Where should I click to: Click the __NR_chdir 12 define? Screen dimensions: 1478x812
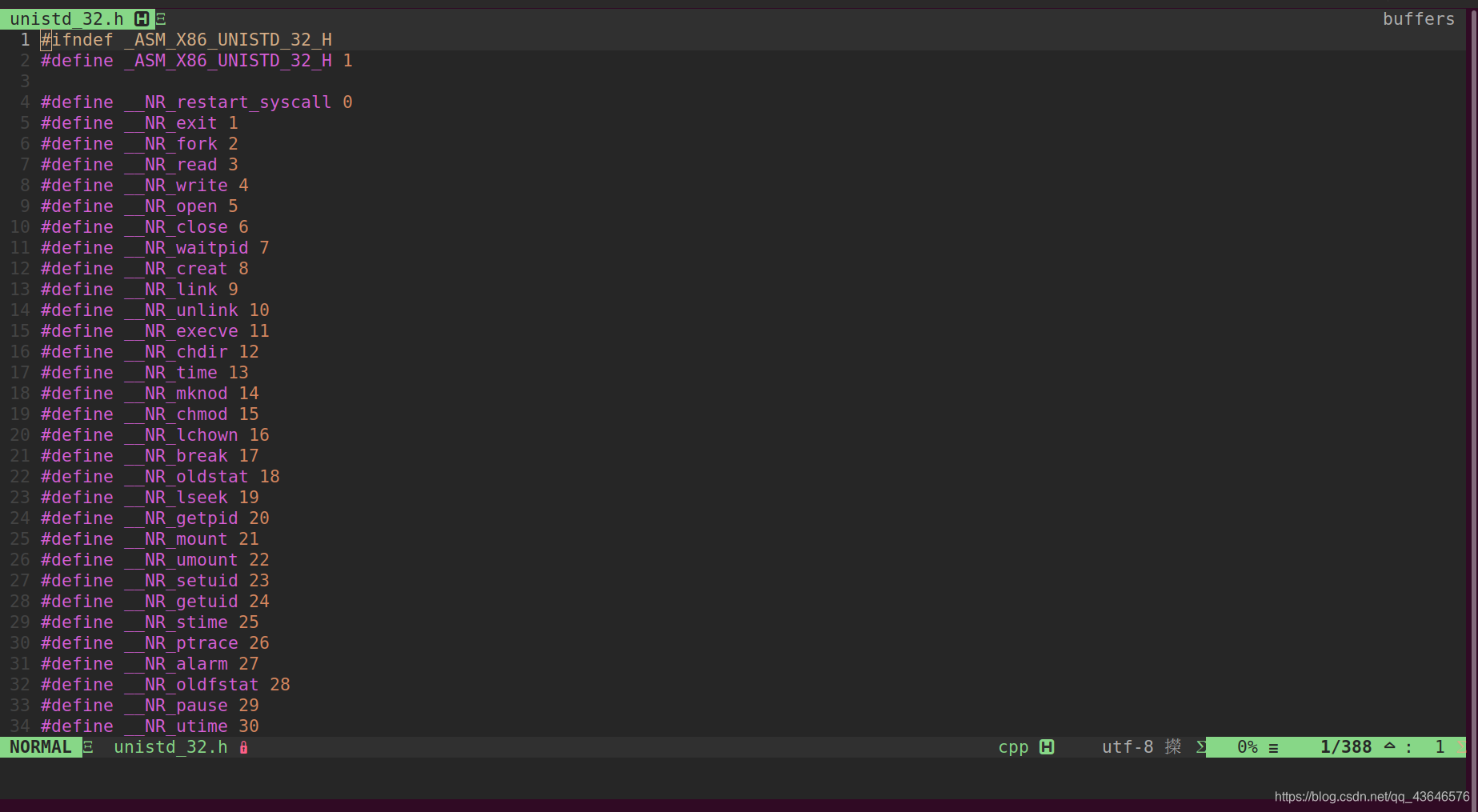[x=150, y=352]
